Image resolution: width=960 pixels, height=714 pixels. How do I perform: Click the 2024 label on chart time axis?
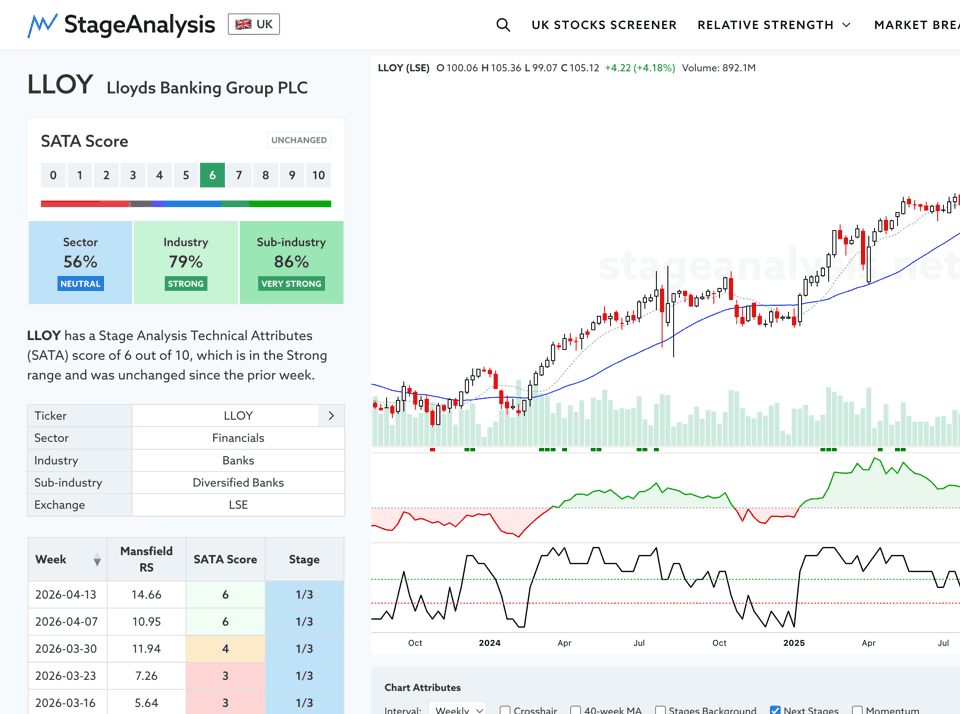pyautogui.click(x=490, y=643)
